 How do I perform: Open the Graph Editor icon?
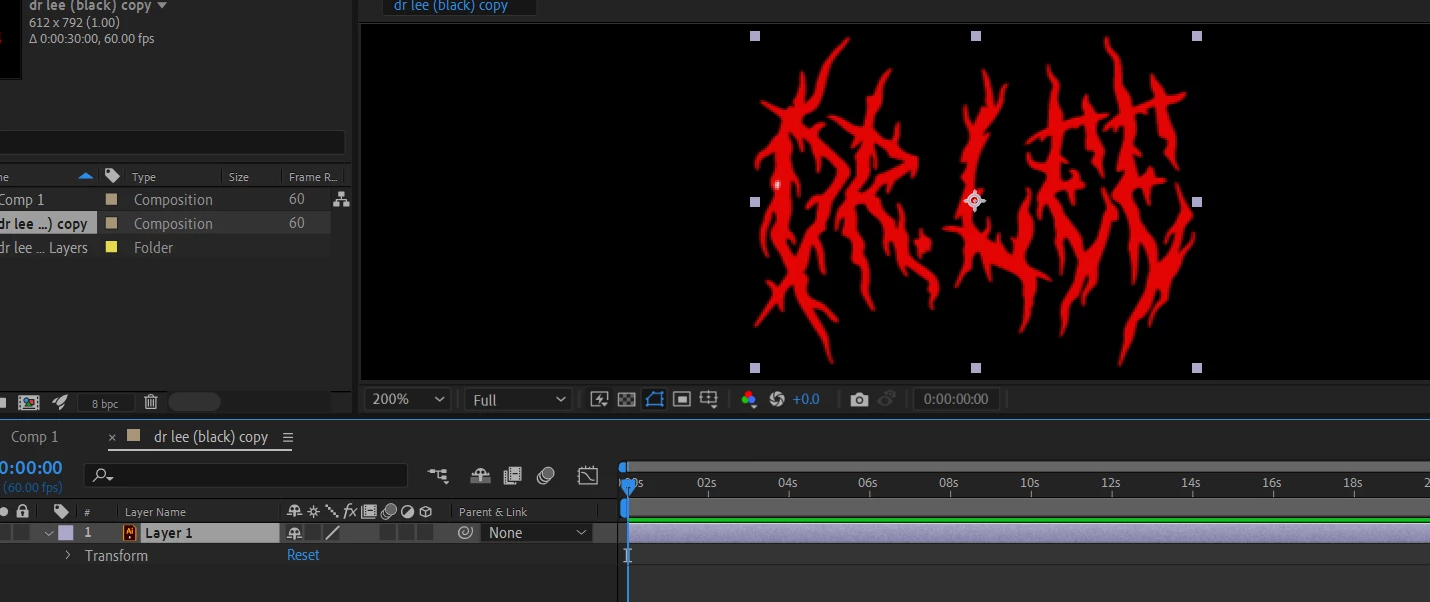click(x=588, y=475)
